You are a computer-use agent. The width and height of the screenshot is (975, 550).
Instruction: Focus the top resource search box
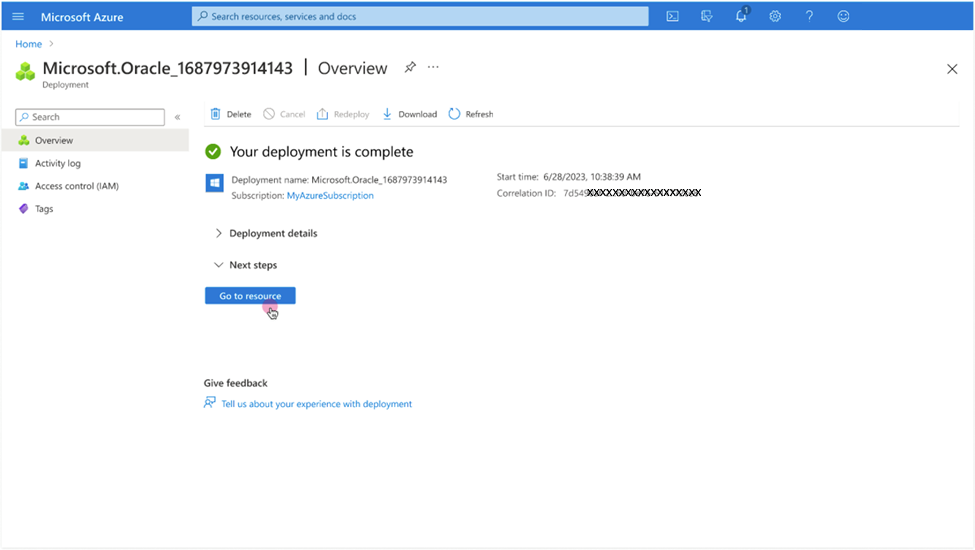point(420,17)
